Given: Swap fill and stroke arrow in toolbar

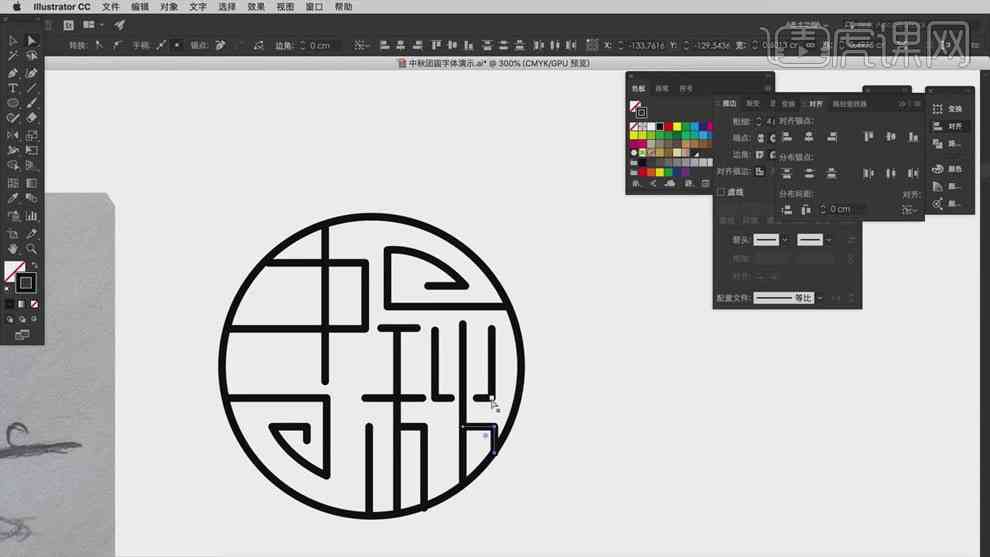Looking at the screenshot, I should click(34, 265).
